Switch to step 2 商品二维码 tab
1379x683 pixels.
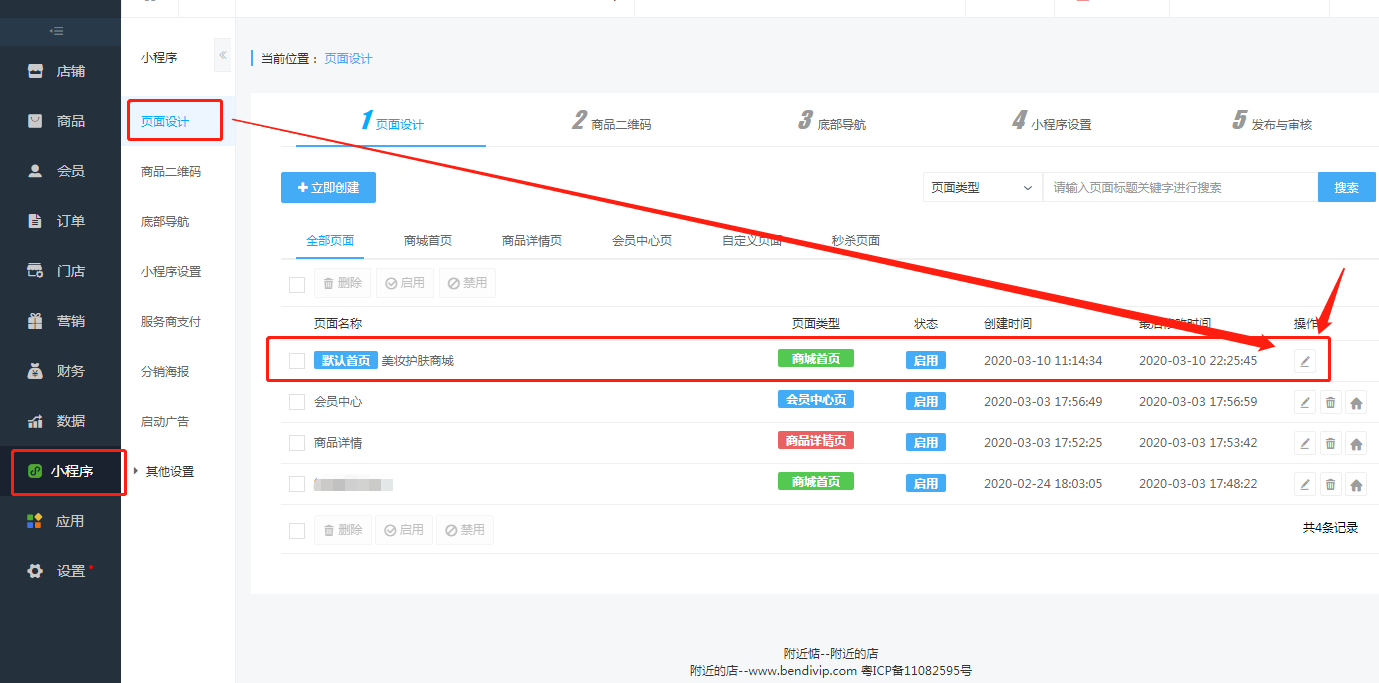click(611, 122)
